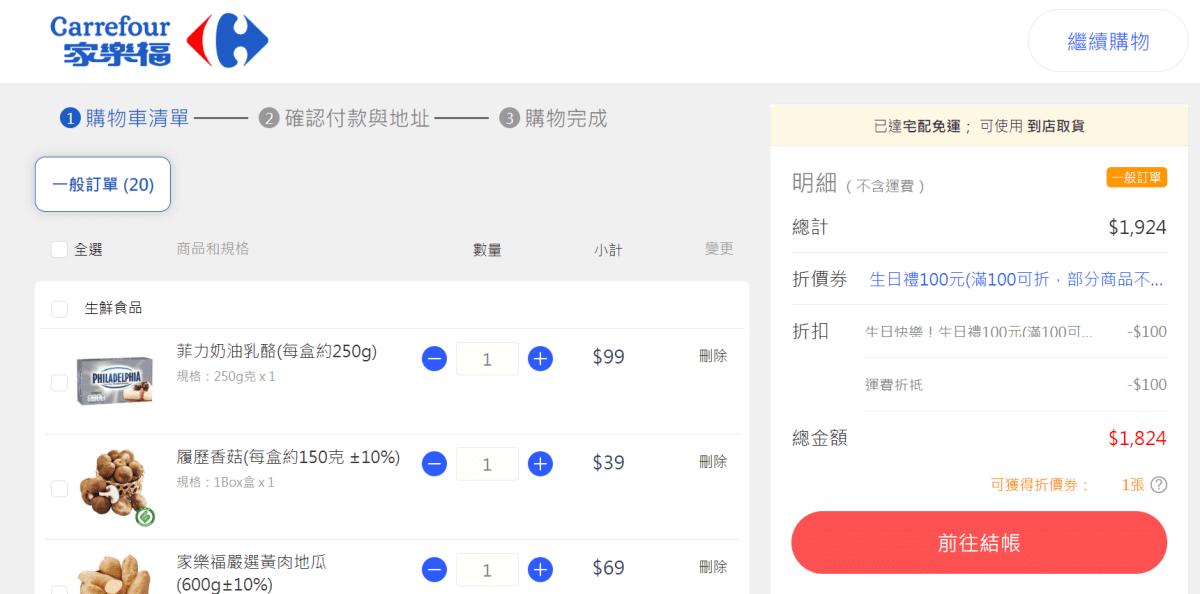Screen dimensions: 1200x594
Task: Open the Philadelphia cream cheese thumbnail
Action: click(x=114, y=380)
